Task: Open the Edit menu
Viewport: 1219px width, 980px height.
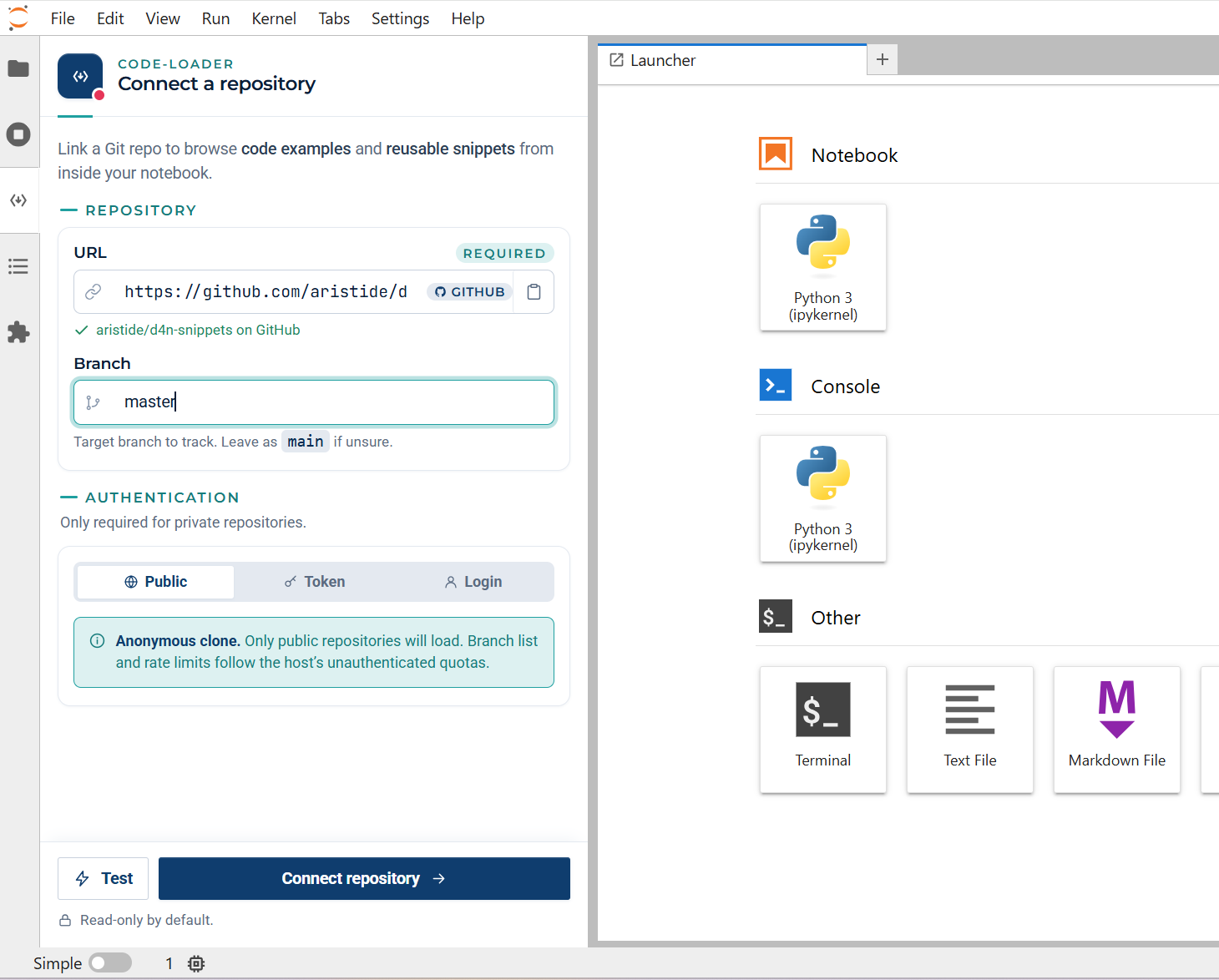Action: (110, 18)
